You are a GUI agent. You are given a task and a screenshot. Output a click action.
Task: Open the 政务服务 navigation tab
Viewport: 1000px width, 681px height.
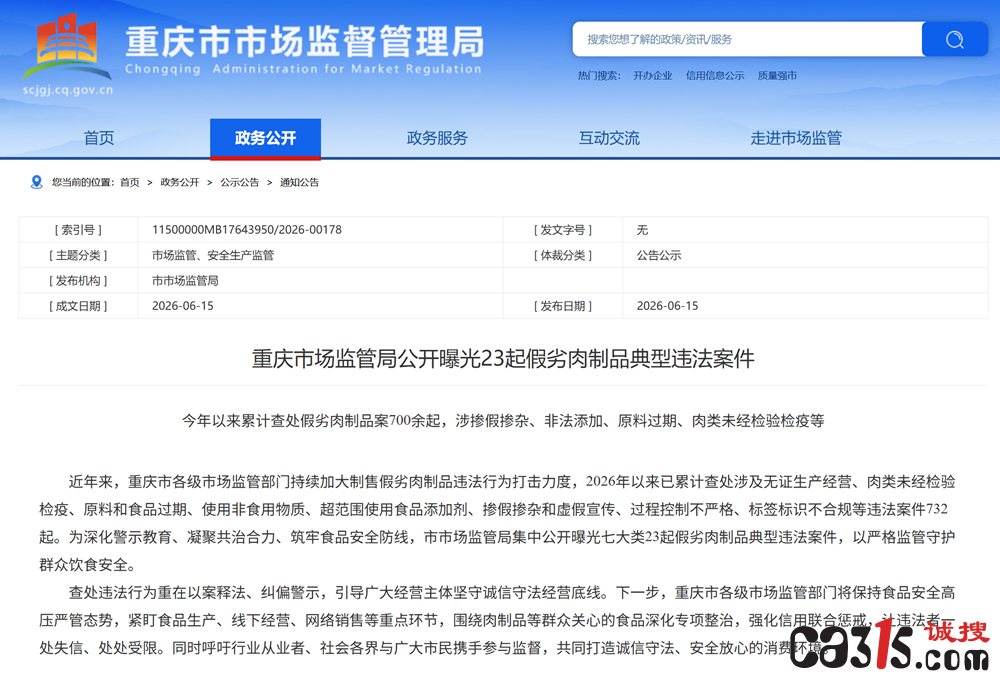pos(438,138)
